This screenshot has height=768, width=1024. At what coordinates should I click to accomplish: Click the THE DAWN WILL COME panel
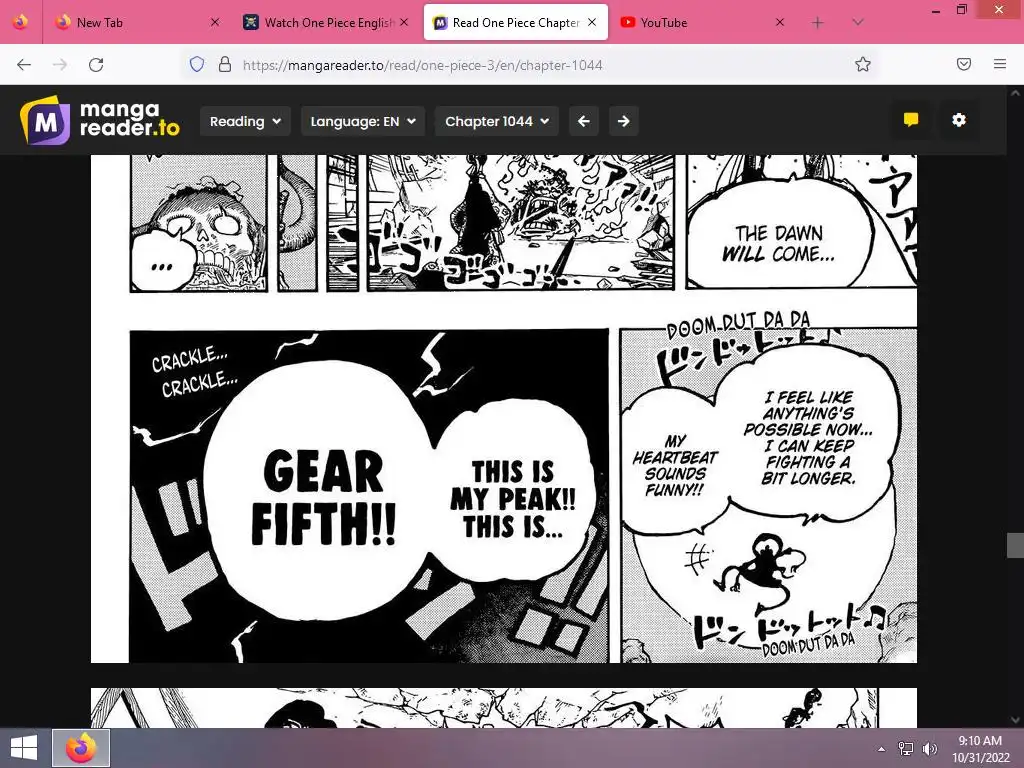point(801,222)
